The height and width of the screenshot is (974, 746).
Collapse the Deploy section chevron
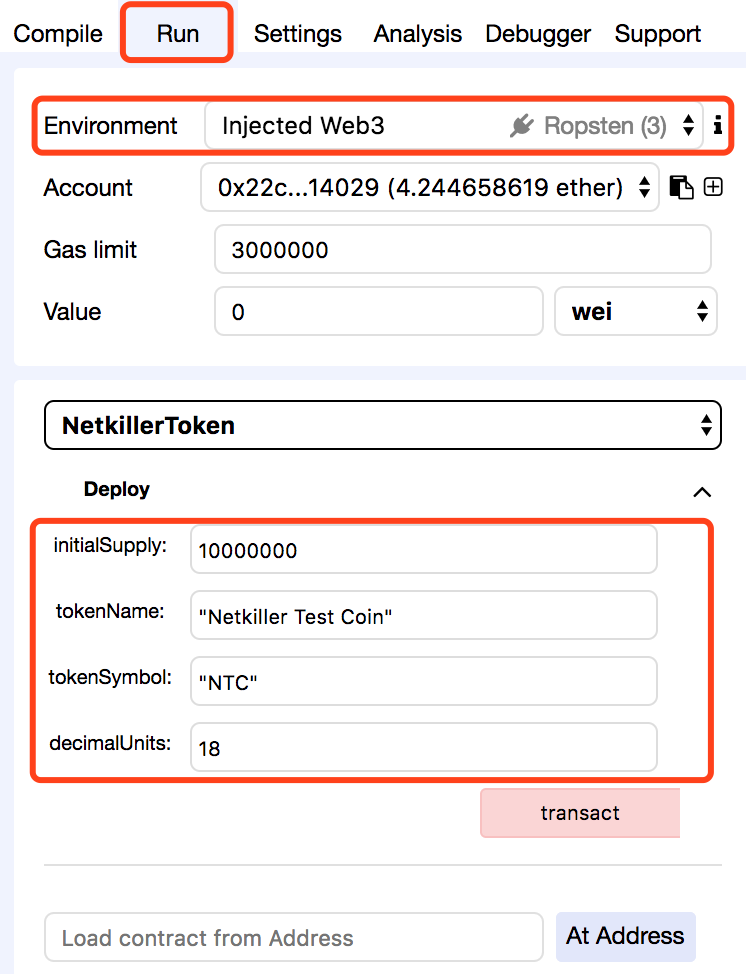tap(702, 491)
